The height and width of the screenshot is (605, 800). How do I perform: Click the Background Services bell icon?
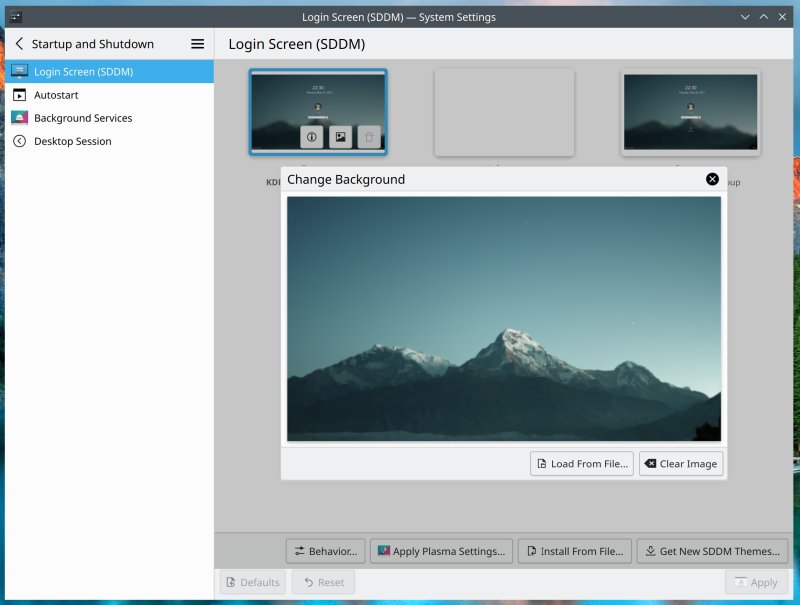tap(19, 118)
